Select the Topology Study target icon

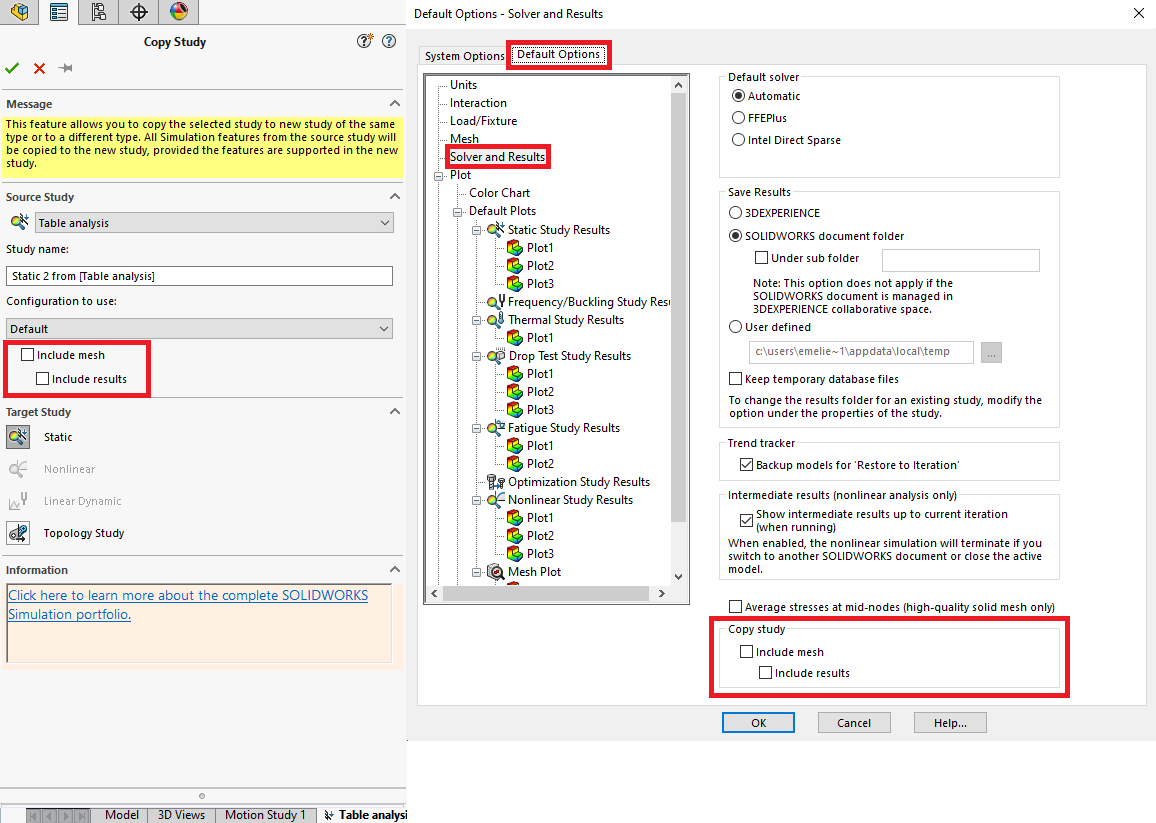(19, 533)
